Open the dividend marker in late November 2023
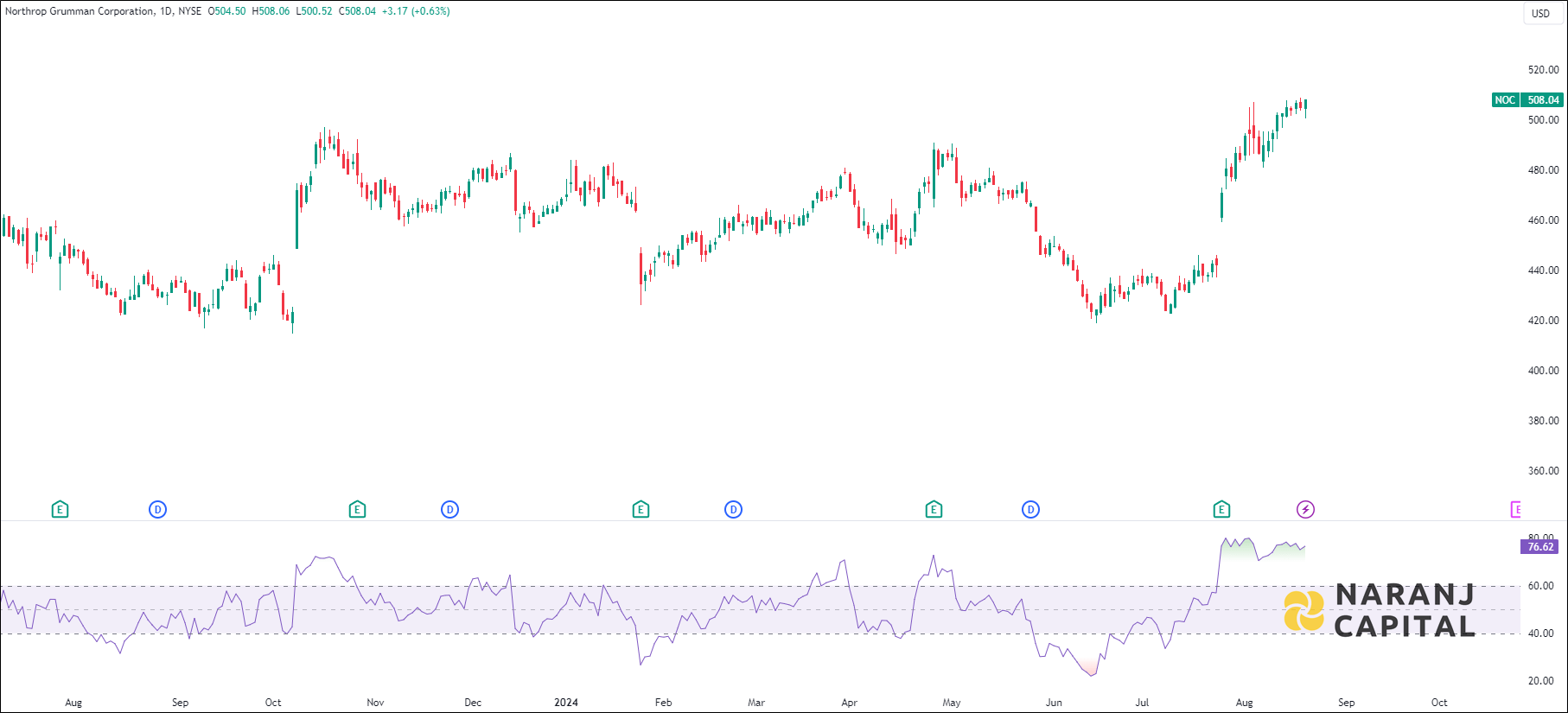The image size is (1568, 713). click(x=449, y=510)
